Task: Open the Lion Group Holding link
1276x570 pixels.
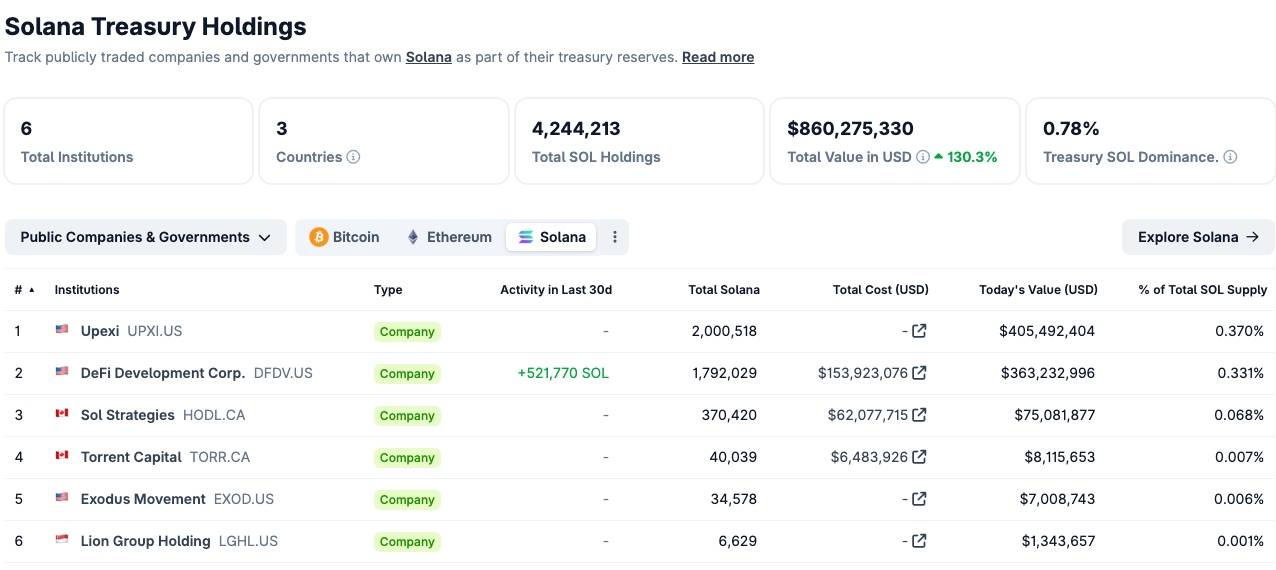Action: 146,541
